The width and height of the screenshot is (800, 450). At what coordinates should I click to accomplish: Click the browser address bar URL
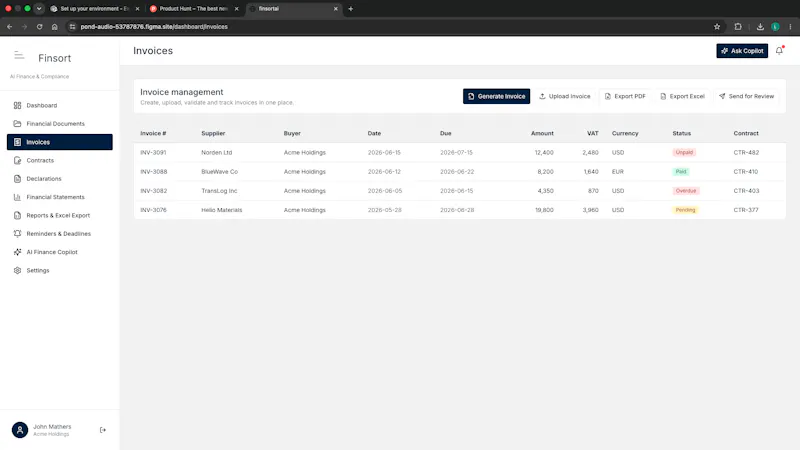point(154,27)
